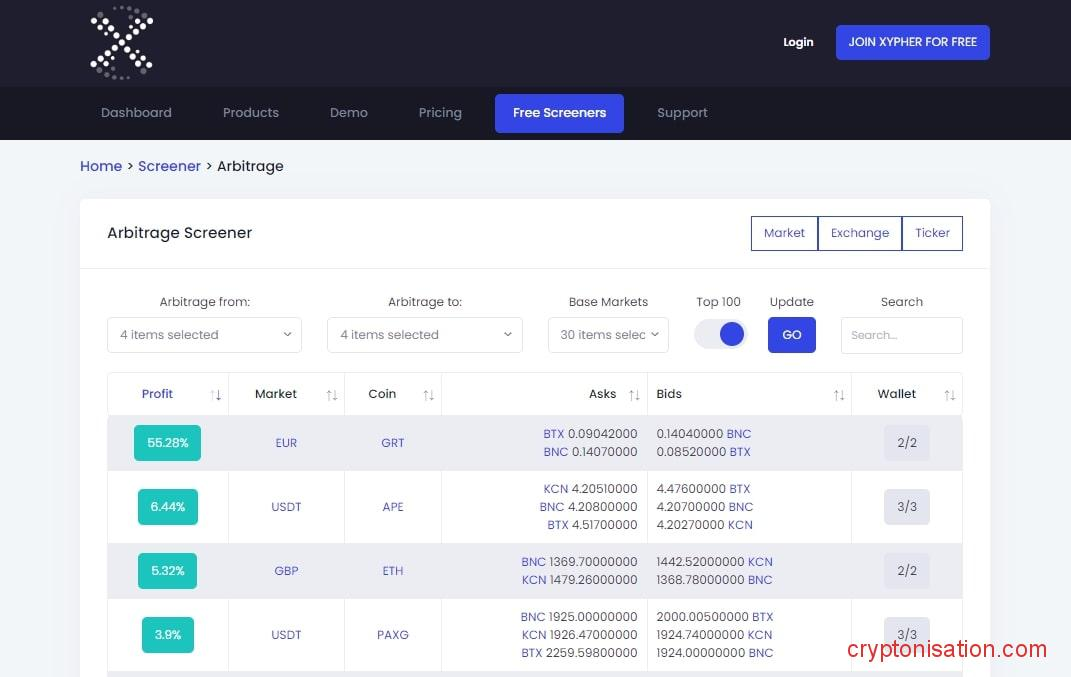Sort the Coin column by its sort icon
Viewport: 1071px width, 677px height.
(x=429, y=394)
